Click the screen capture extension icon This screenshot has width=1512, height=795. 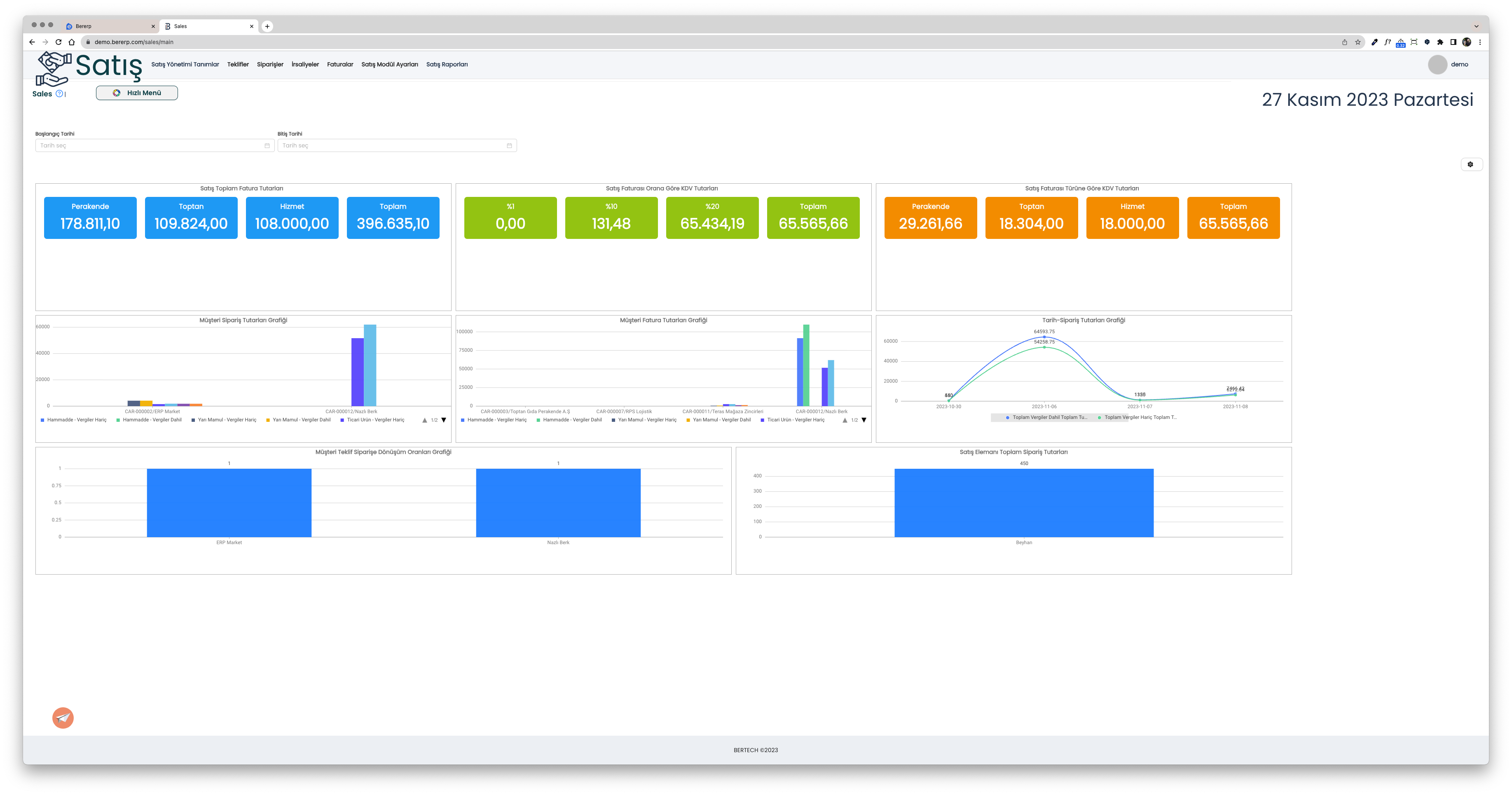point(1414,42)
